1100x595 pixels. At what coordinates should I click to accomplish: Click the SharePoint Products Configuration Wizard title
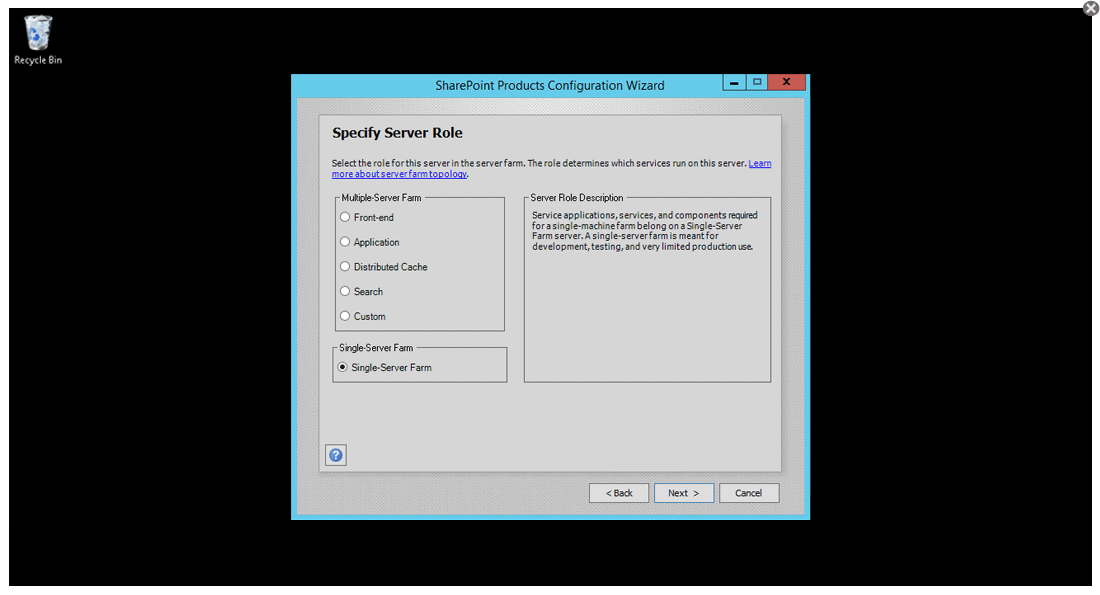(x=549, y=86)
